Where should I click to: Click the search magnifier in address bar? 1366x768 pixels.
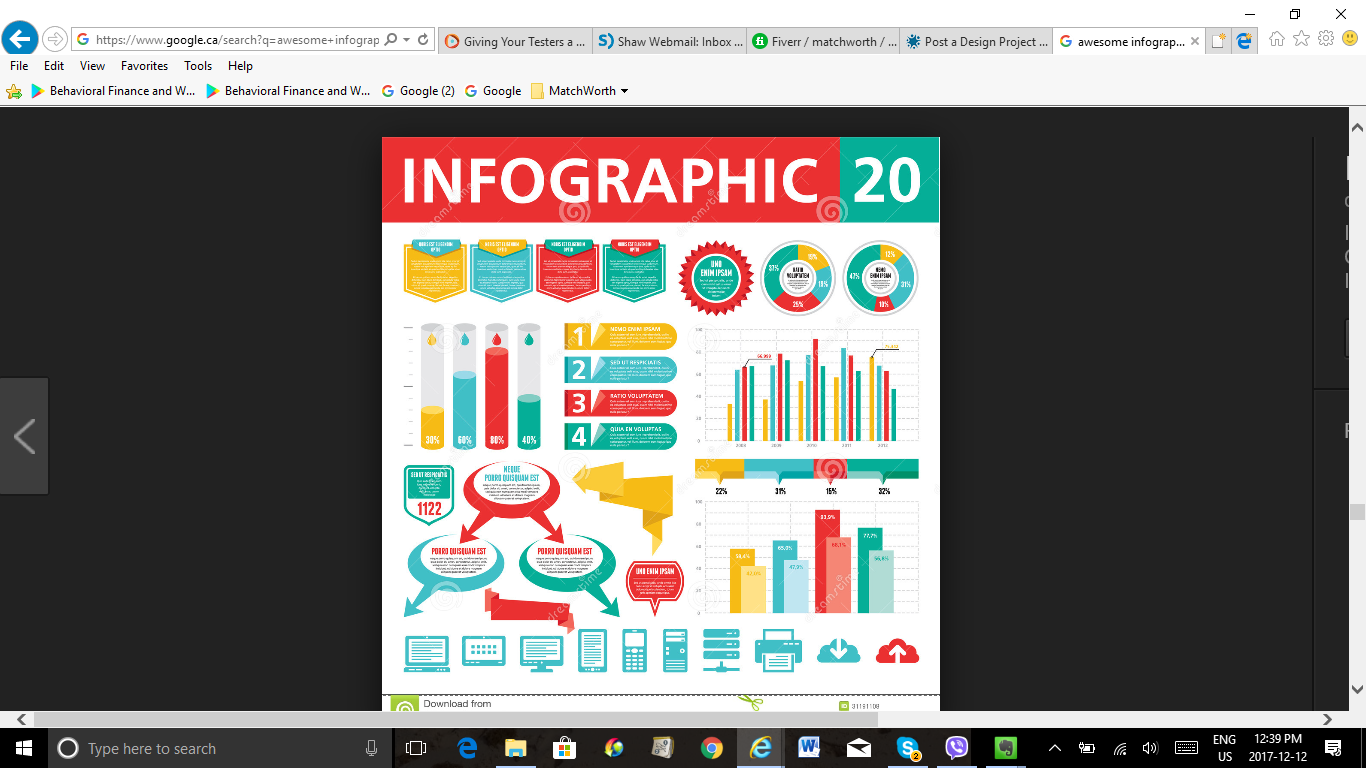click(x=391, y=40)
